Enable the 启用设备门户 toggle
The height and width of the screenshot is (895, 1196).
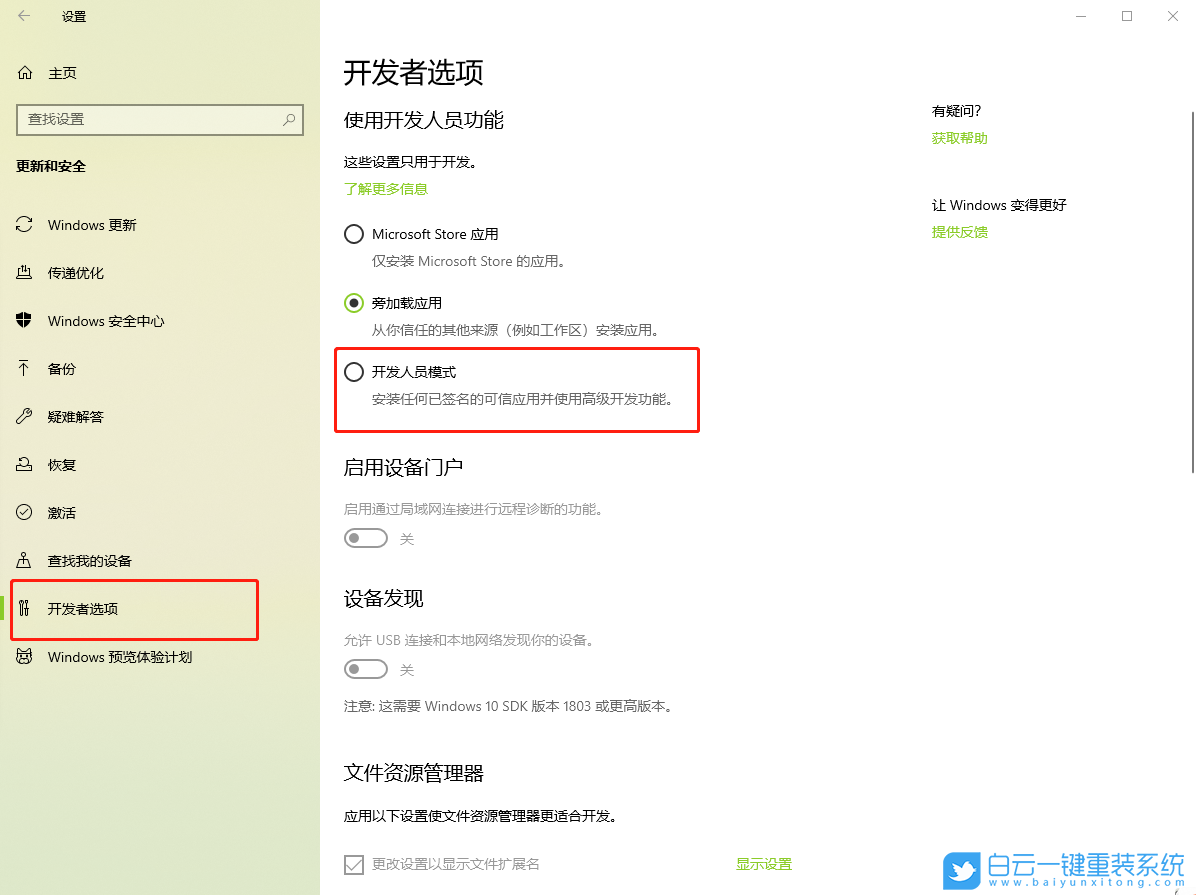[365, 537]
